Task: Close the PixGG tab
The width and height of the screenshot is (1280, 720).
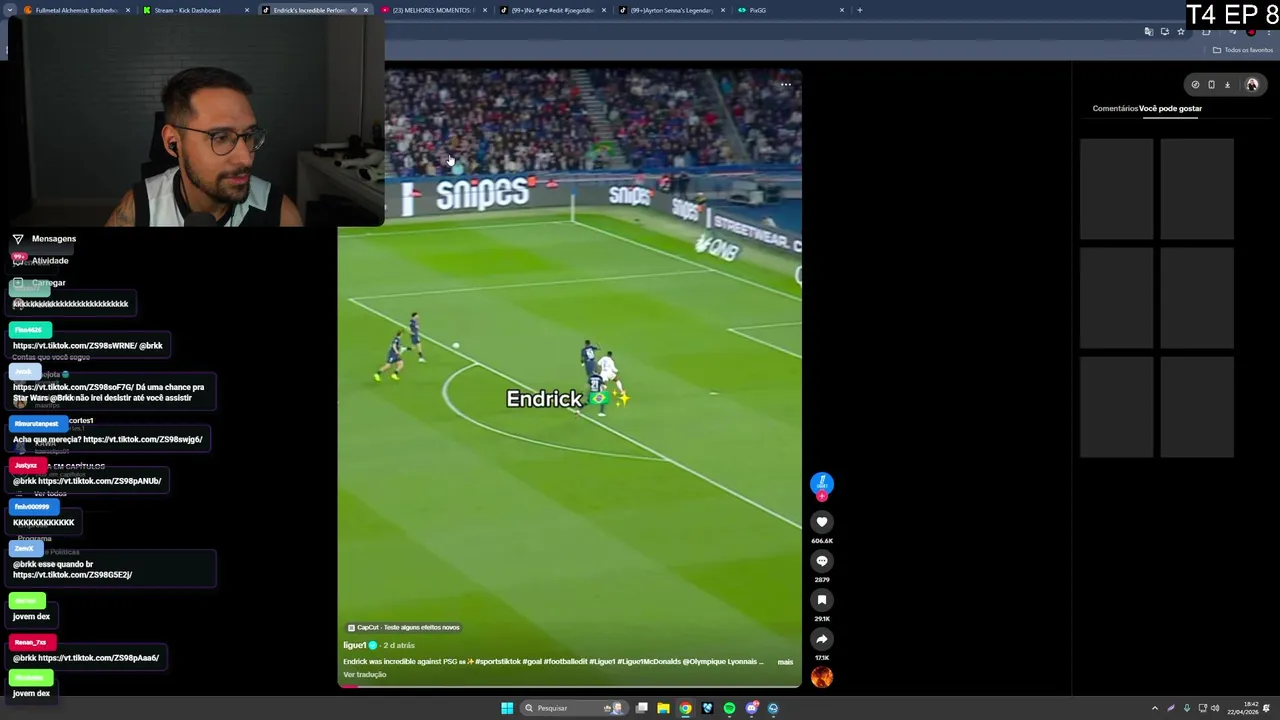Action: click(x=842, y=10)
